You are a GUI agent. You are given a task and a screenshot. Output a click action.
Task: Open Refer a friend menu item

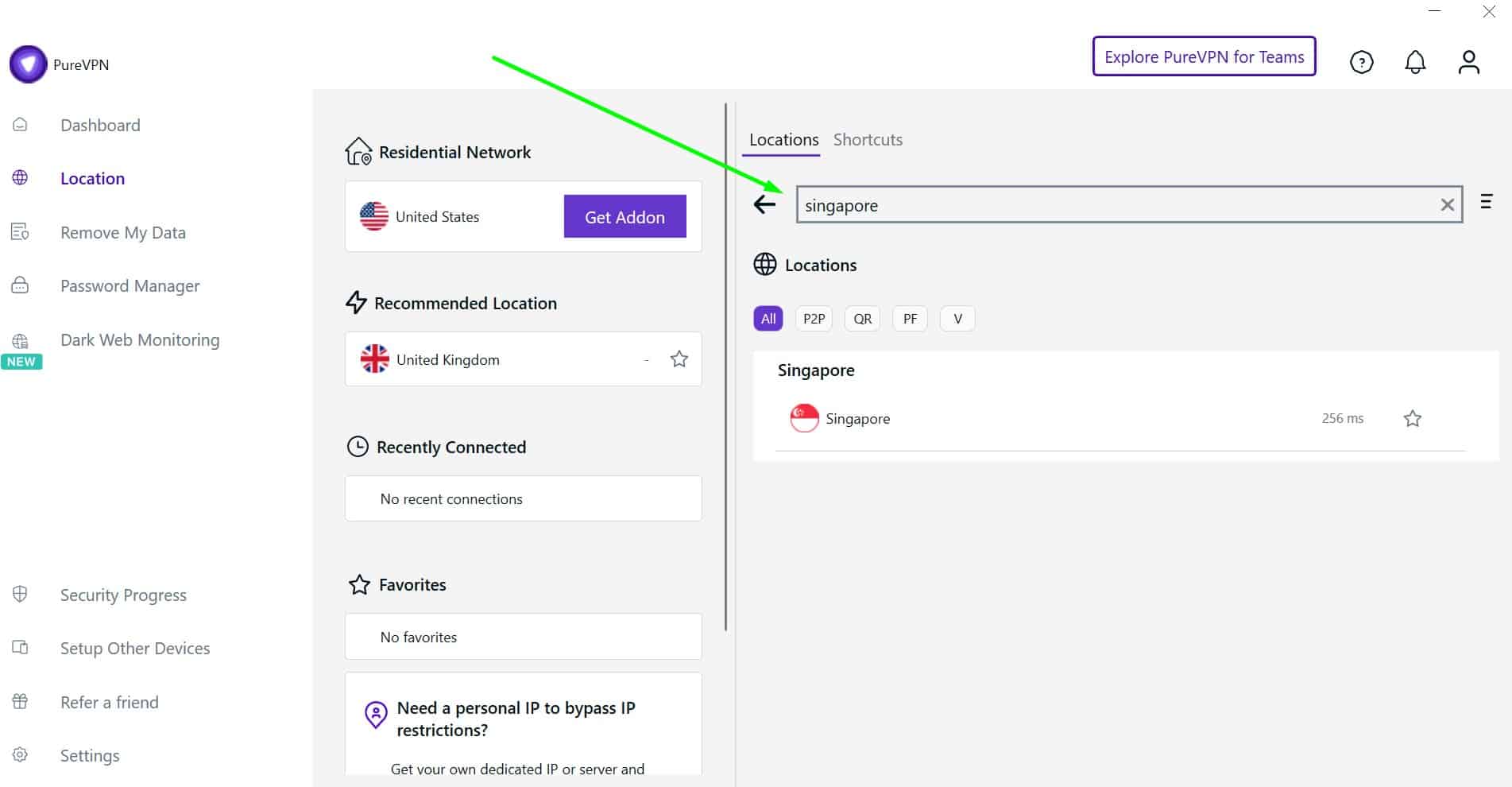click(x=110, y=703)
